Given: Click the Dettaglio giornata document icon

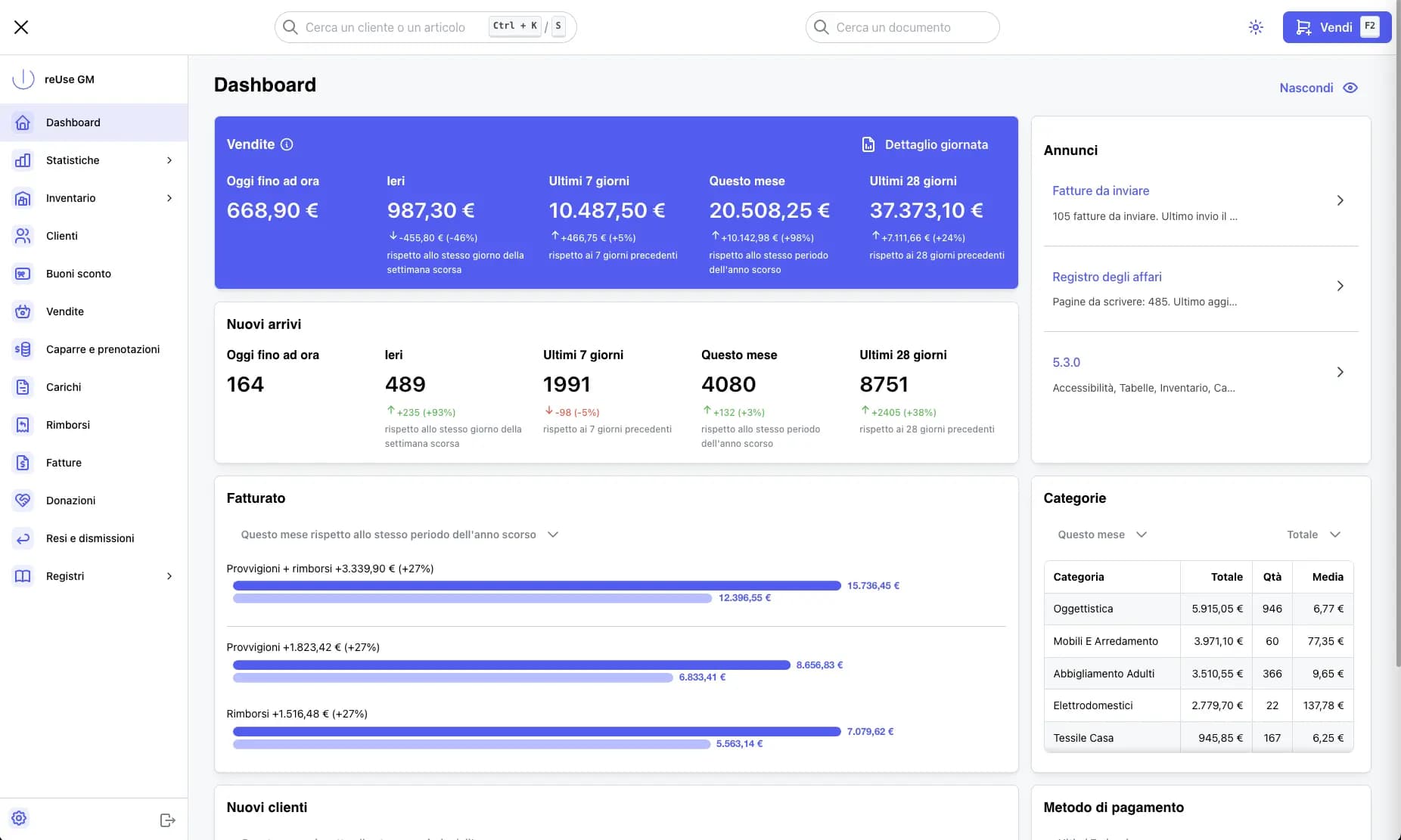Looking at the screenshot, I should click(868, 144).
